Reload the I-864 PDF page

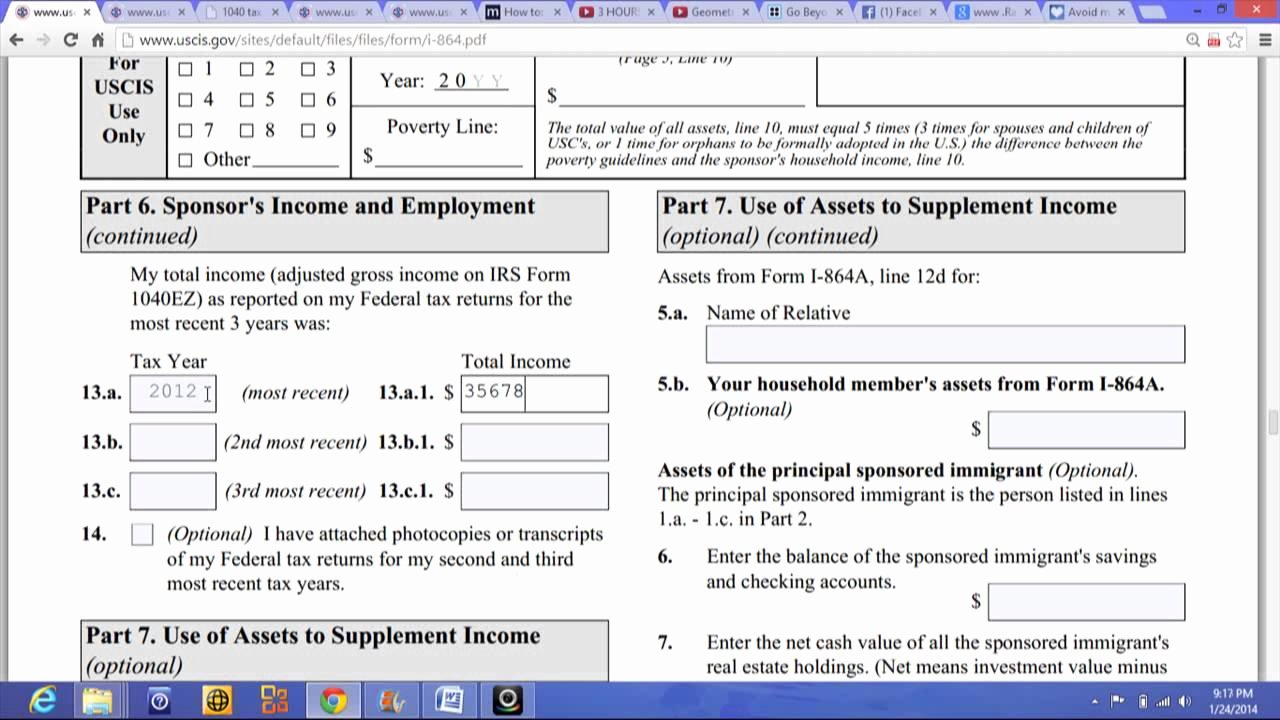coord(70,40)
